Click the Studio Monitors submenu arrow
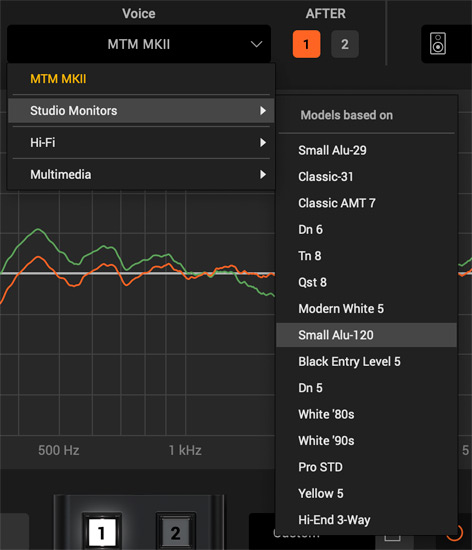Screen dimensions: 472x550 point(263,111)
